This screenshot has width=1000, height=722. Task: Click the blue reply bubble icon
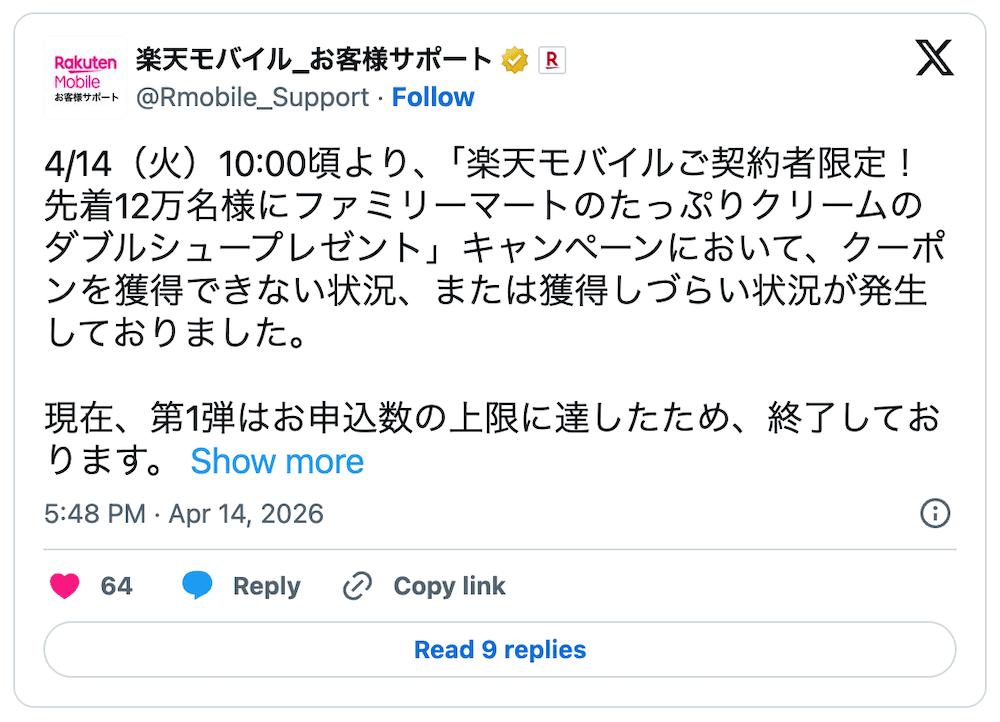click(197, 586)
